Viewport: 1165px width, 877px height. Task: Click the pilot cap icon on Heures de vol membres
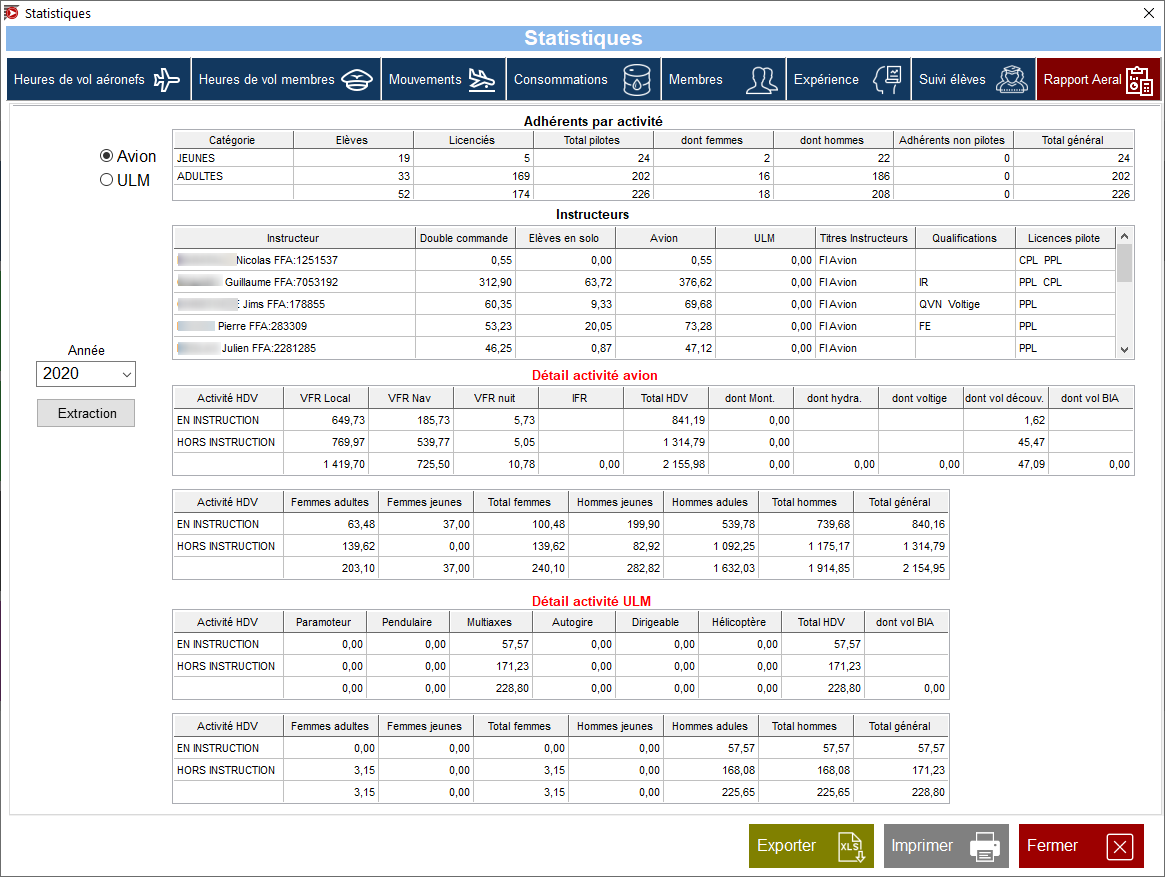click(x=357, y=80)
